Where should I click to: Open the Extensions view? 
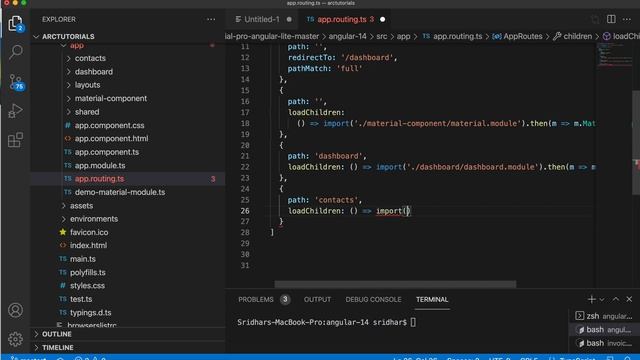tap(16, 140)
